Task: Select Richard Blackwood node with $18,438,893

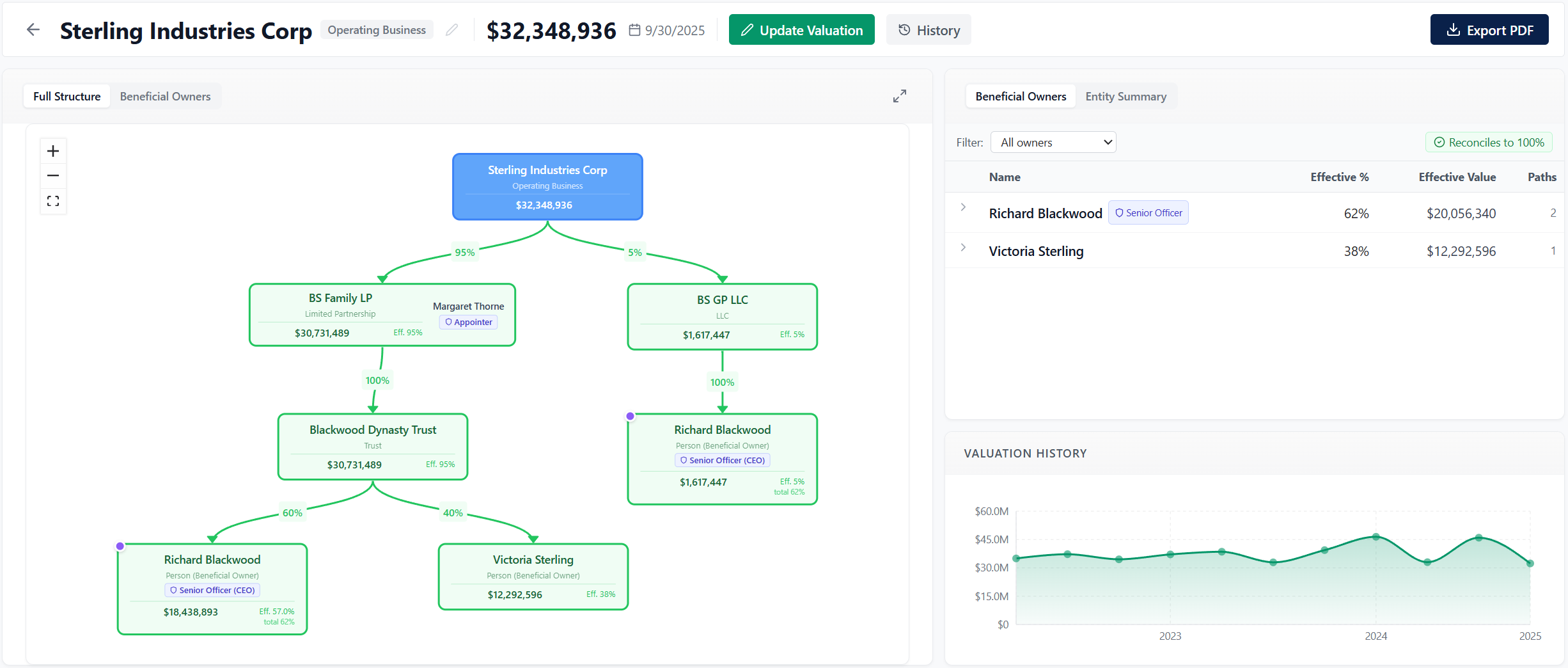Action: click(212, 589)
